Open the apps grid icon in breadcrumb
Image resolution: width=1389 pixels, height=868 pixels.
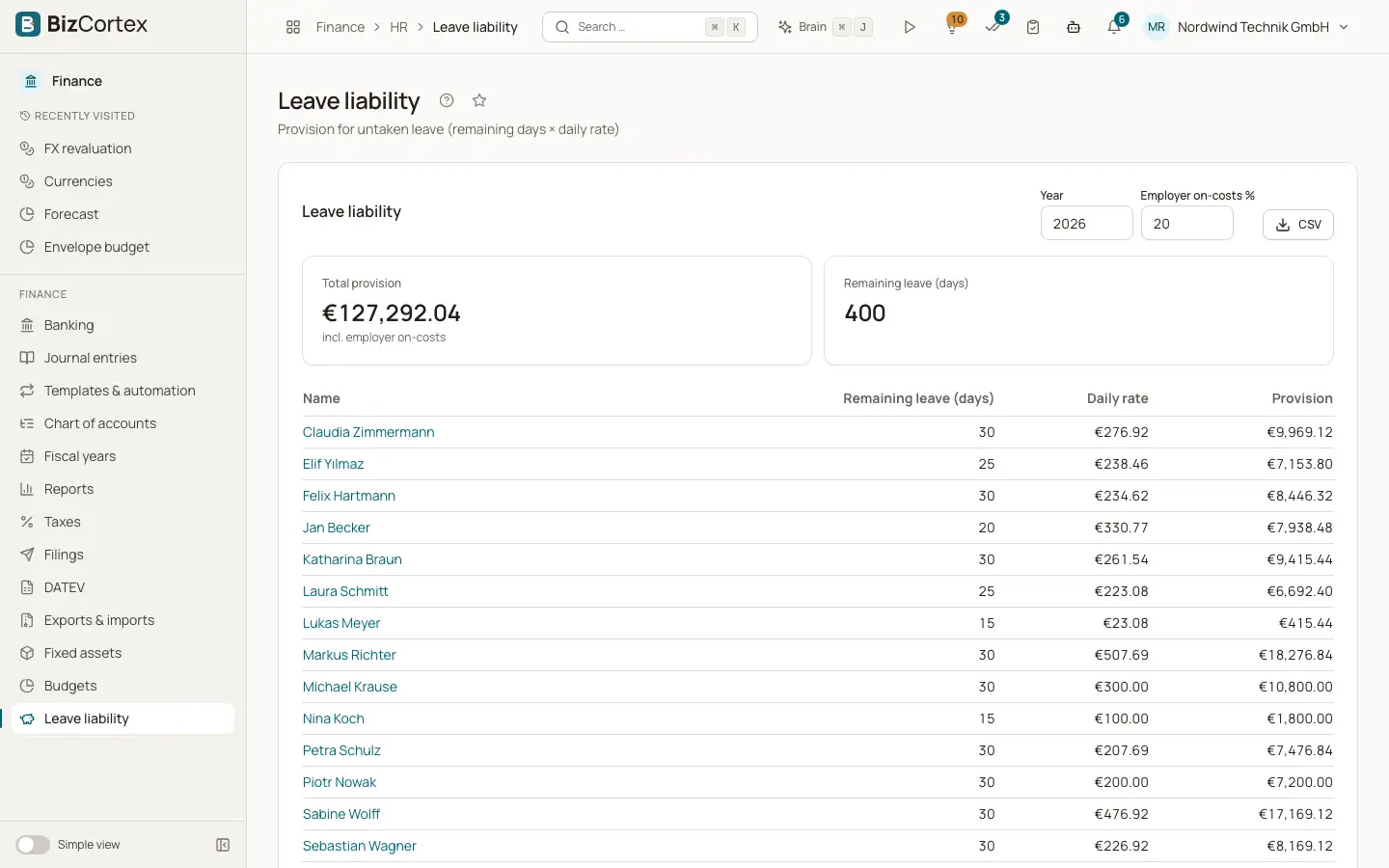point(293,27)
